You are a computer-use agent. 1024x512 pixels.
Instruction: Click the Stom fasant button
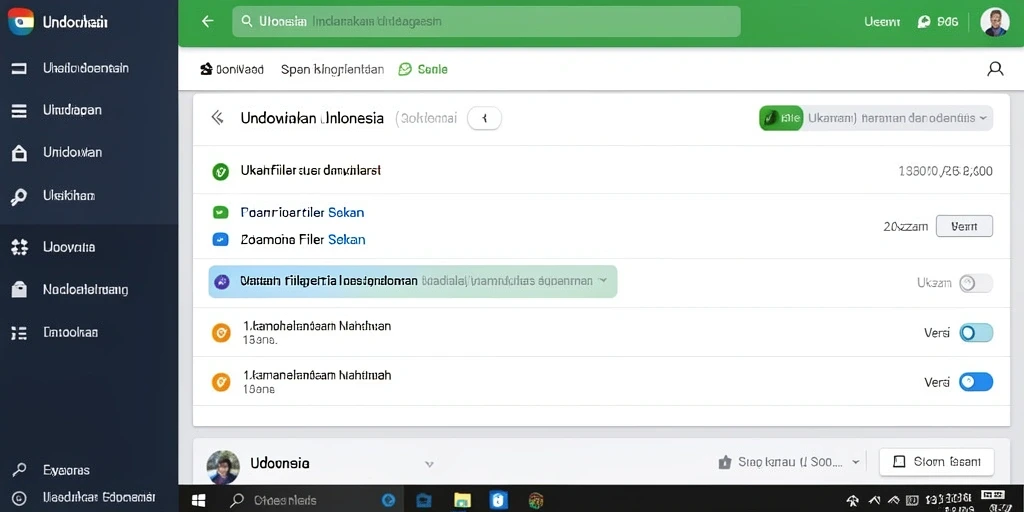[936, 462]
